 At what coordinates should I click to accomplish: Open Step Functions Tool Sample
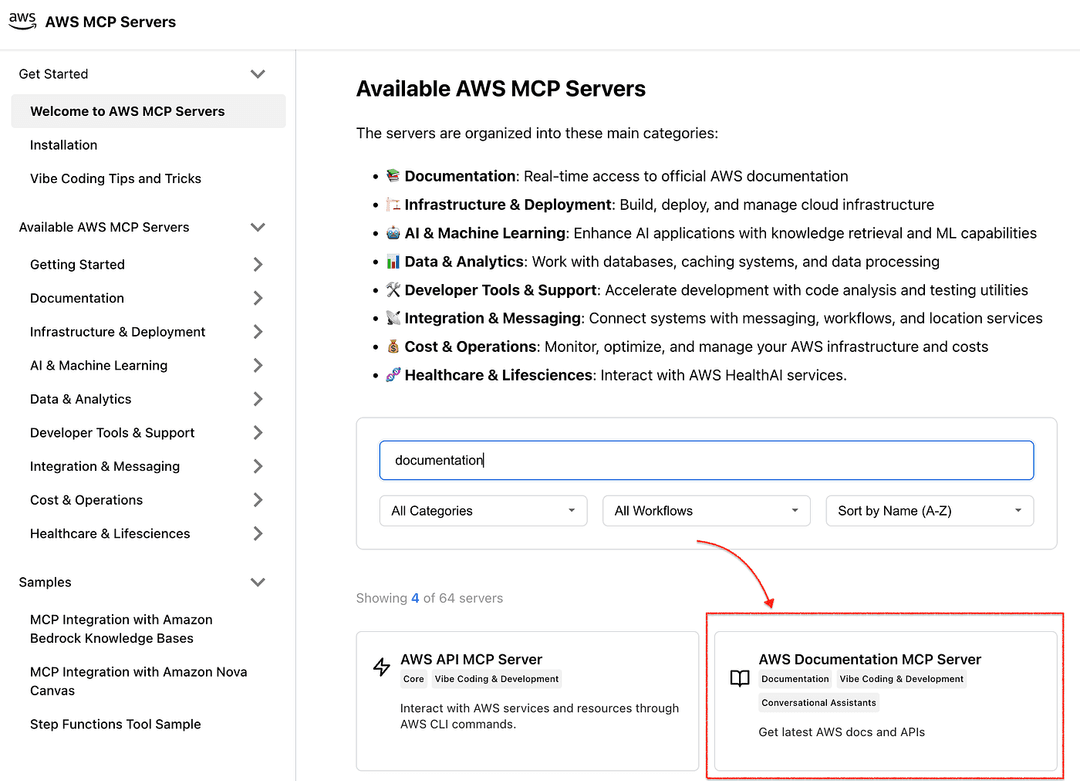coord(116,724)
